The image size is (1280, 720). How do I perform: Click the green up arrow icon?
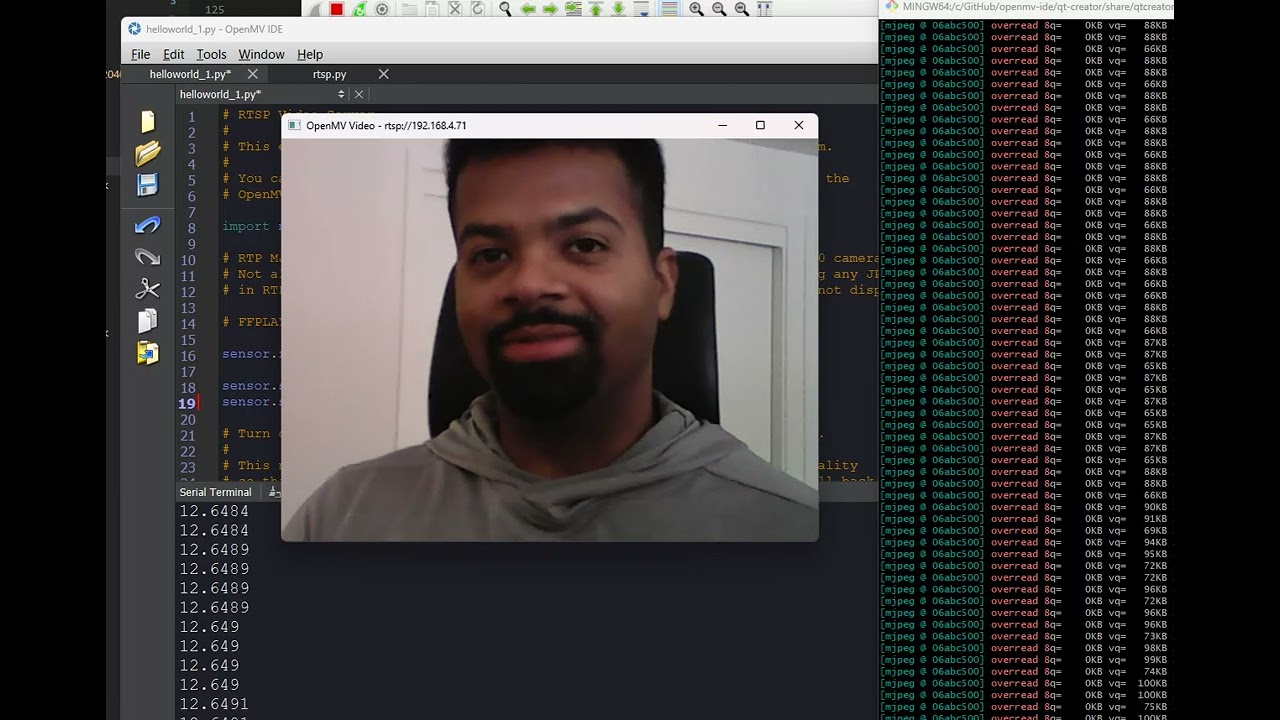(x=596, y=9)
